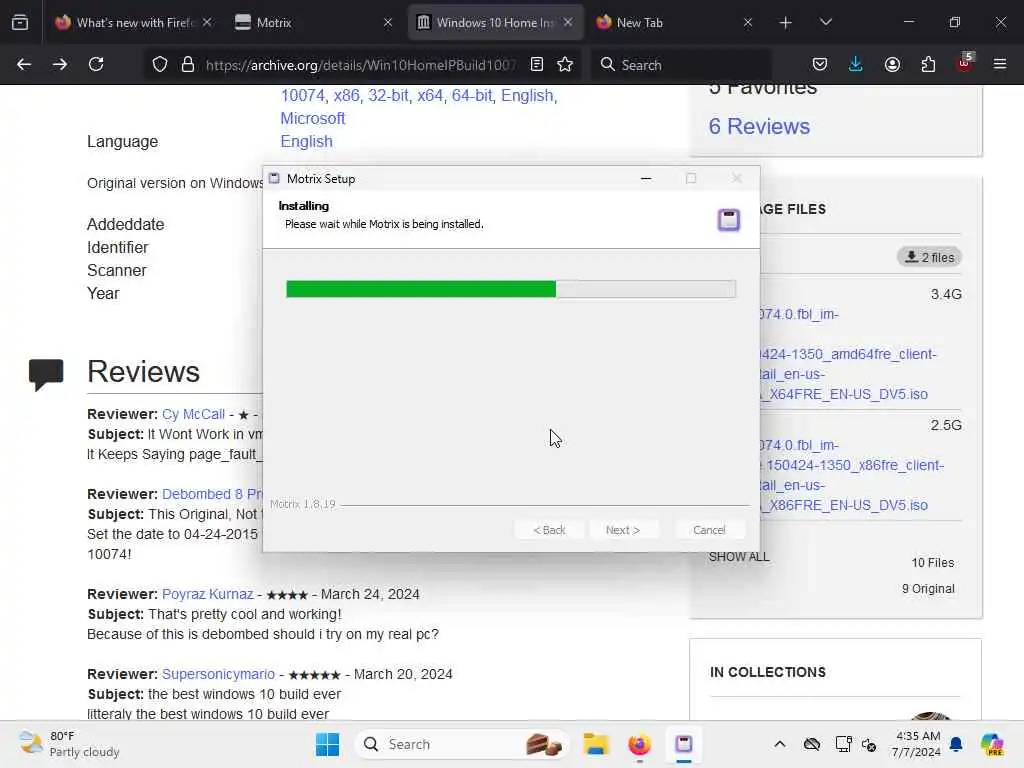The image size is (1024, 768).
Task: List all tabs dropdown arrow
Action: 825,23
